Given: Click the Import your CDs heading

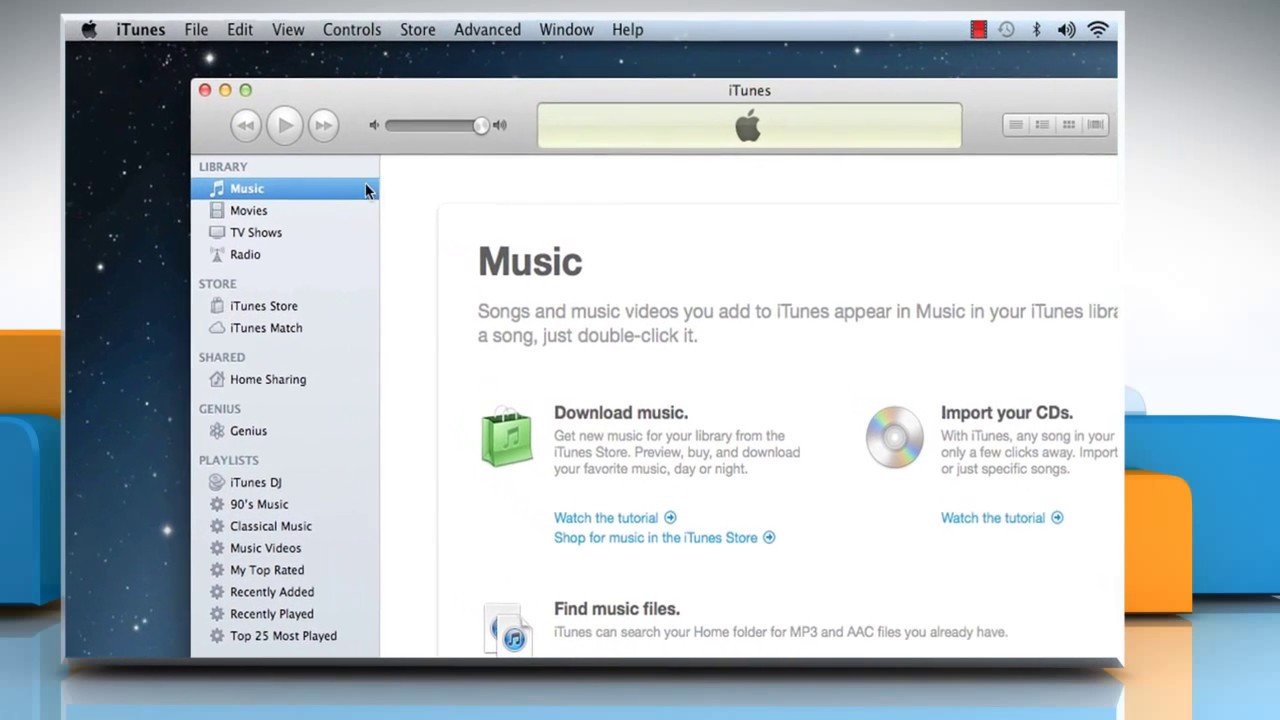Looking at the screenshot, I should [1007, 413].
